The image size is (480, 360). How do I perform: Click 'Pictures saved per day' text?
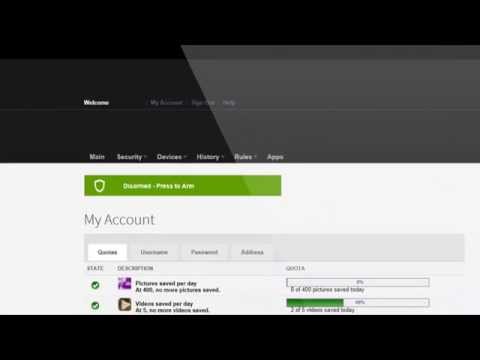(166, 283)
